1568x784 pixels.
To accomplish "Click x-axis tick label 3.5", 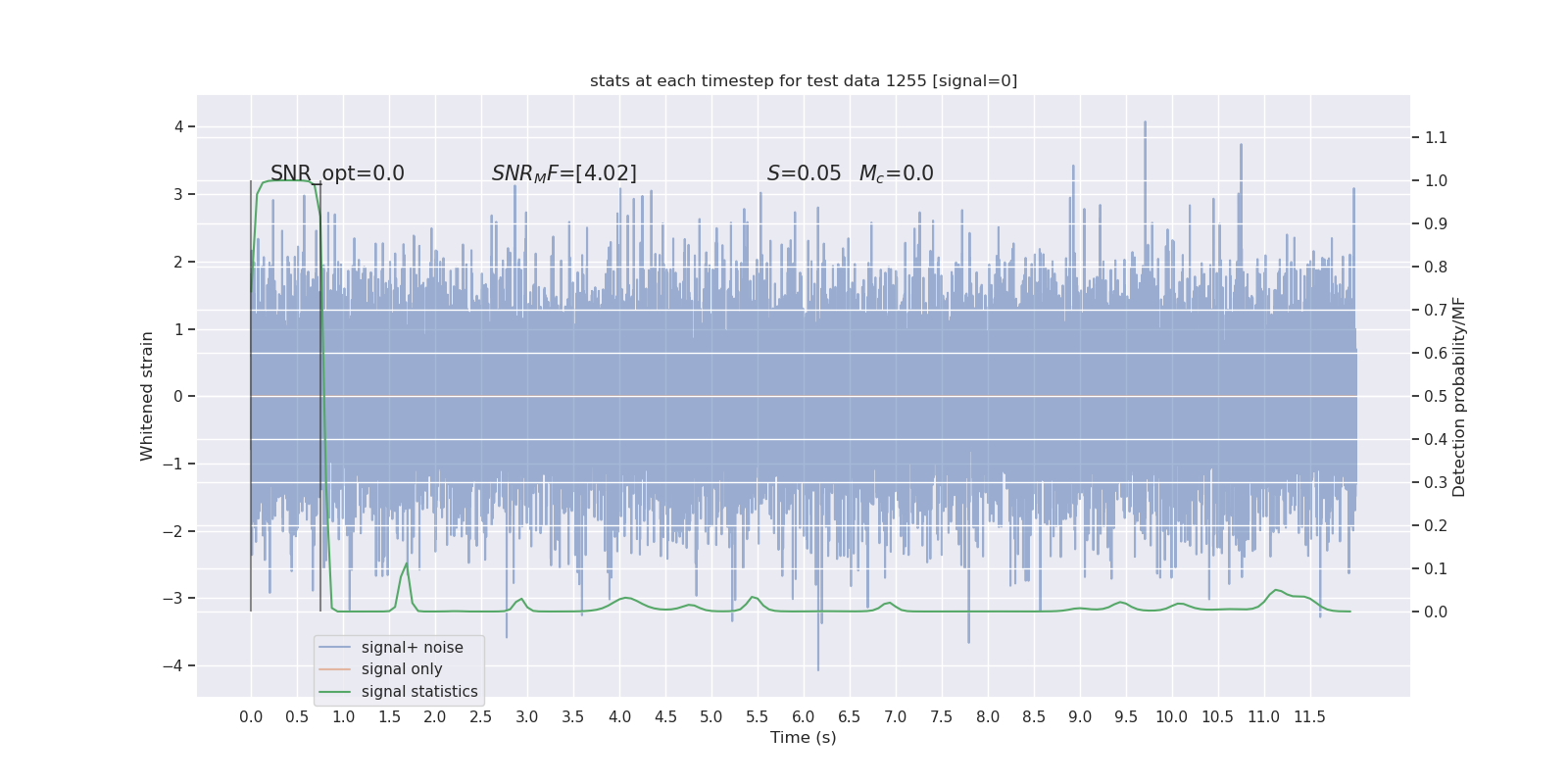I will click(573, 717).
